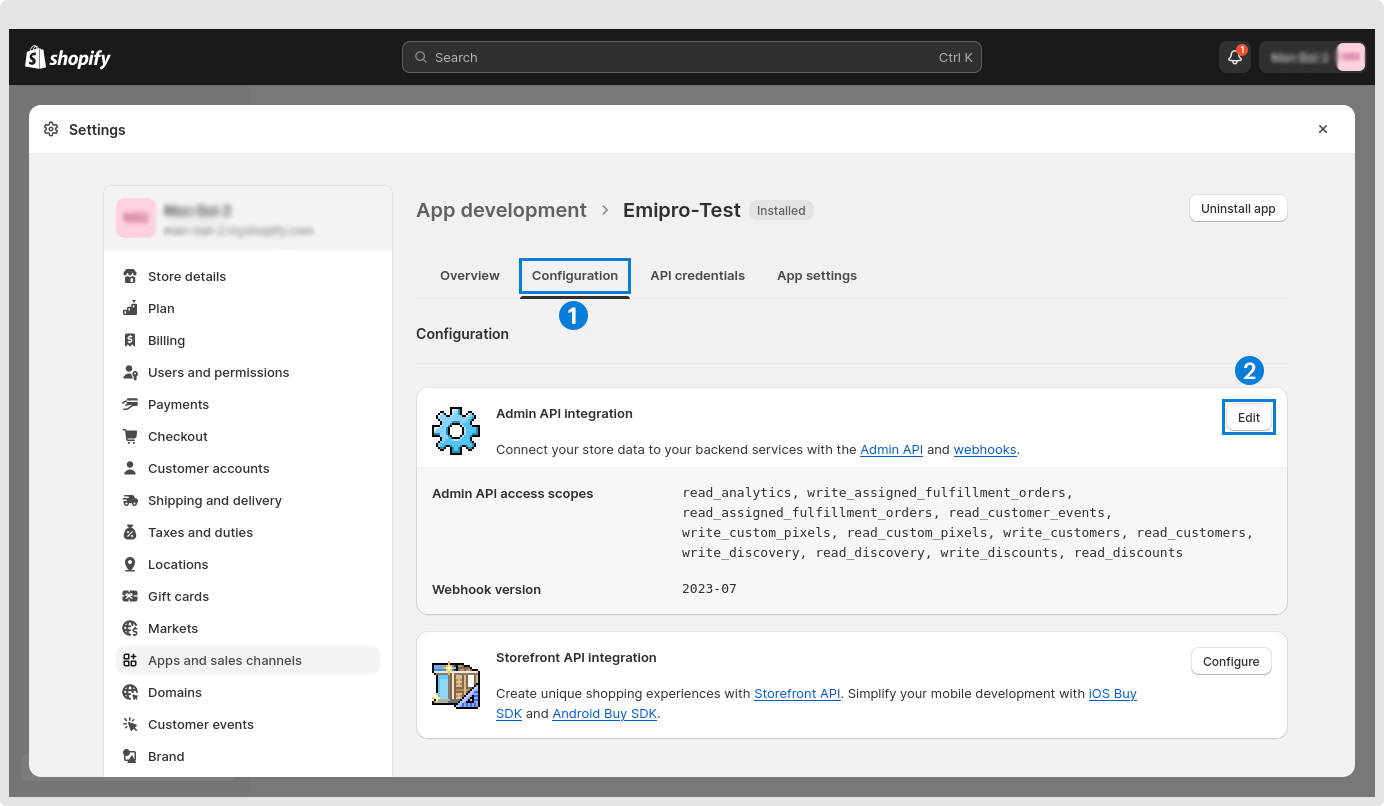Click the Customer accounts person icon
The width and height of the screenshot is (1384, 806).
130,468
